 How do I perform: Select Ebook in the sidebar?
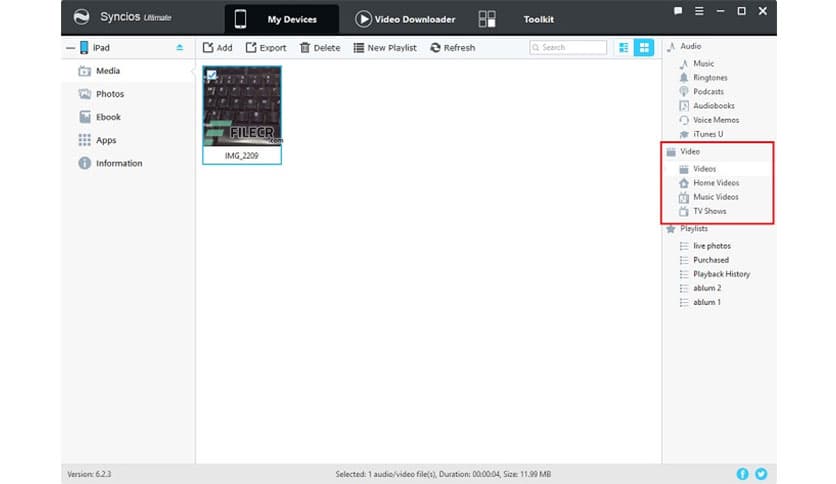pos(128,117)
